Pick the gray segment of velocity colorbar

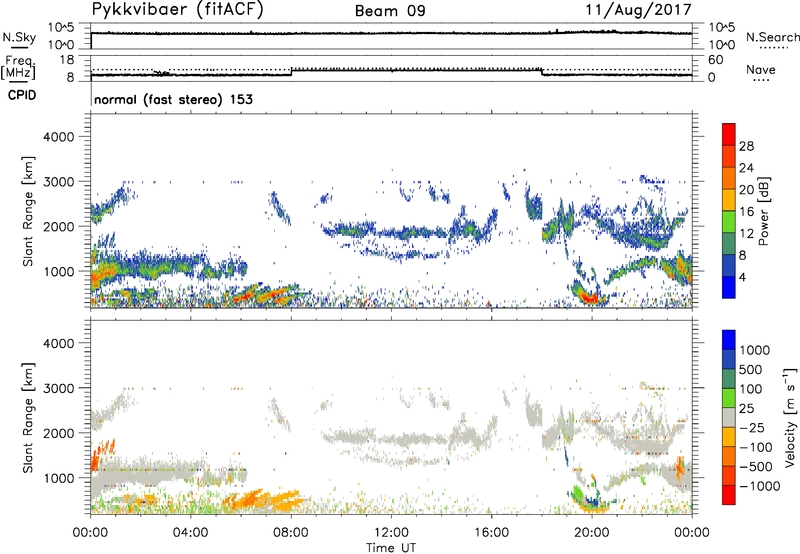[x=729, y=417]
